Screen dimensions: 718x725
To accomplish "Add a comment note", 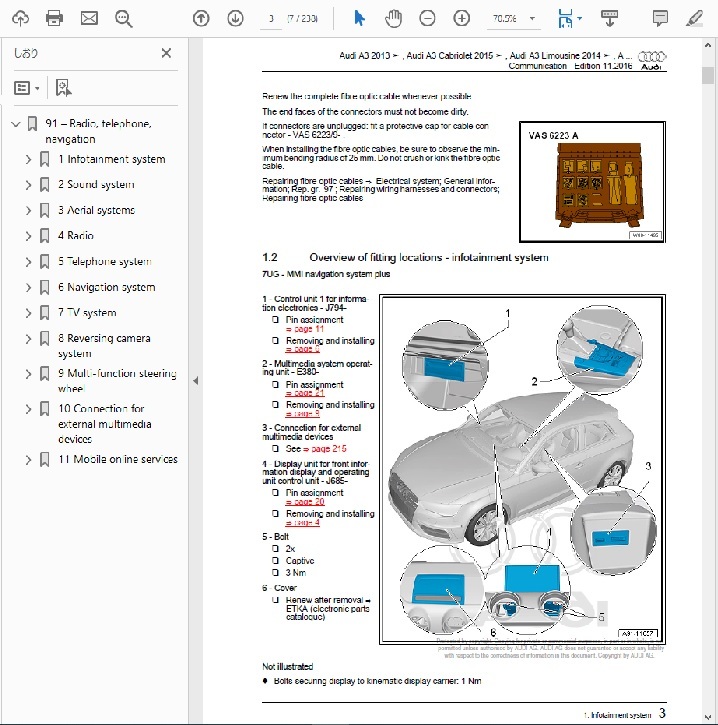I will click(660, 18).
